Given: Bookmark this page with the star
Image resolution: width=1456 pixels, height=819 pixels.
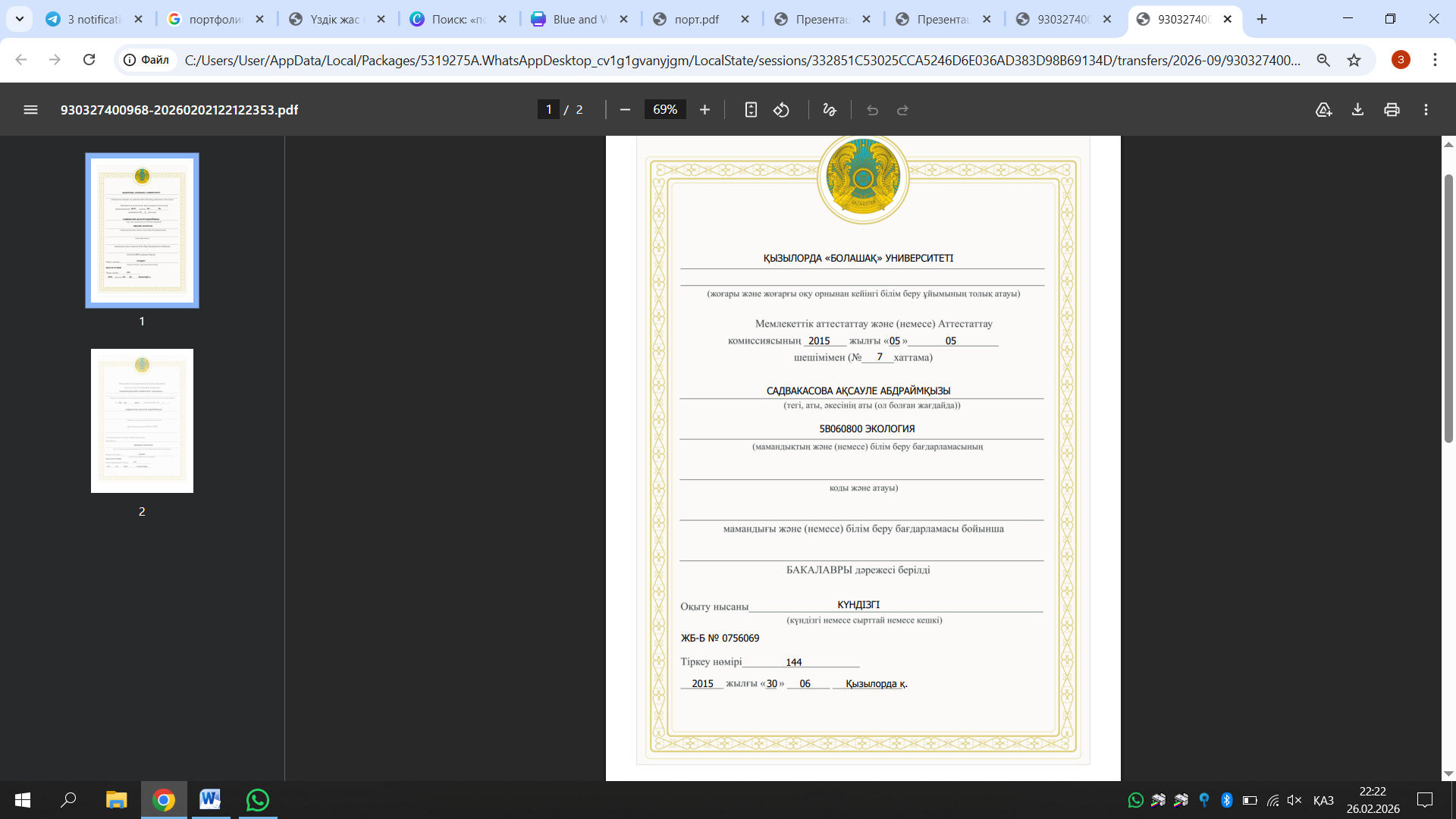Looking at the screenshot, I should 1354,60.
